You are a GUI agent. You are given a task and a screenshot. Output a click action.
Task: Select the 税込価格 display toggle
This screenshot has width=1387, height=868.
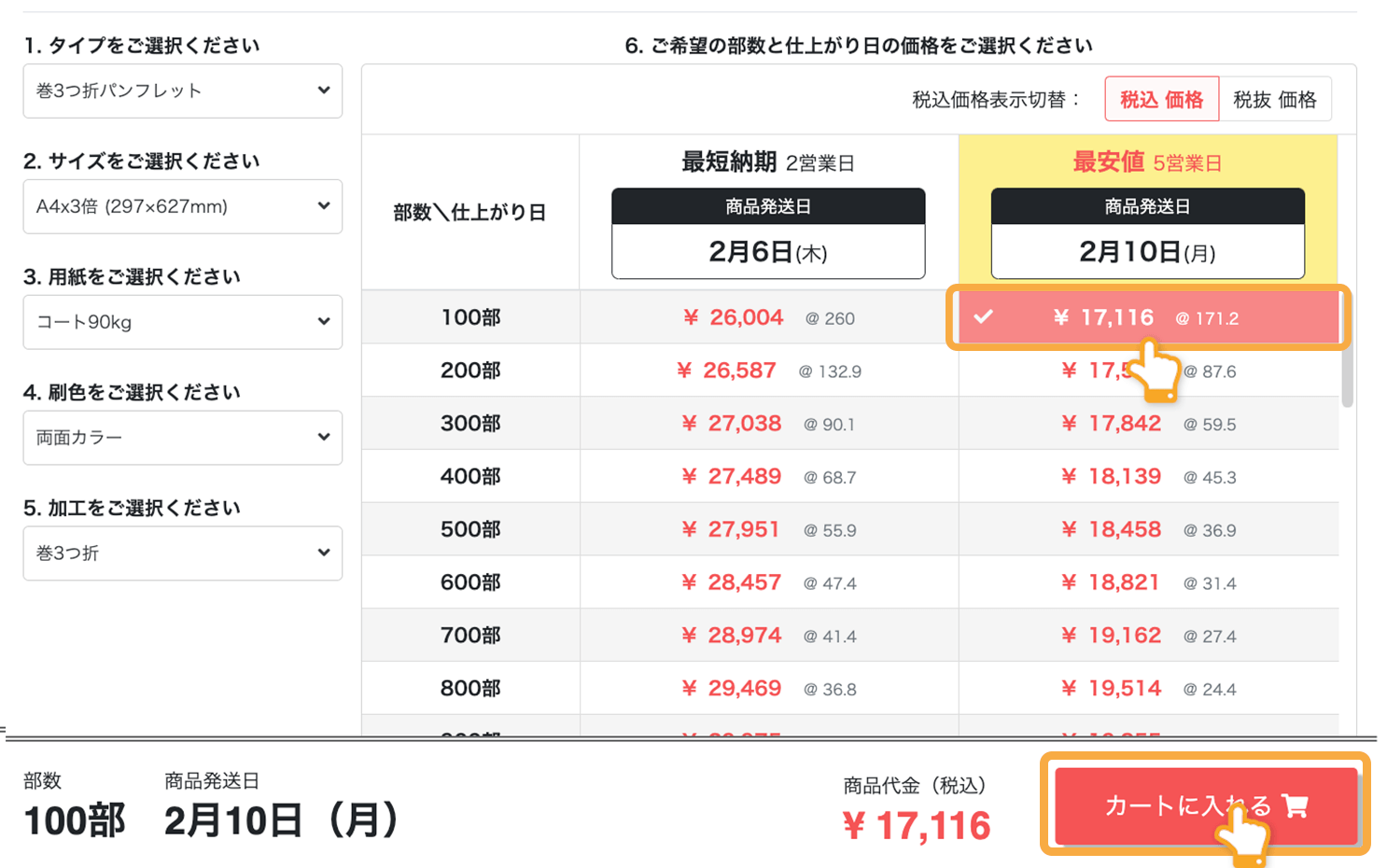click(x=1161, y=98)
